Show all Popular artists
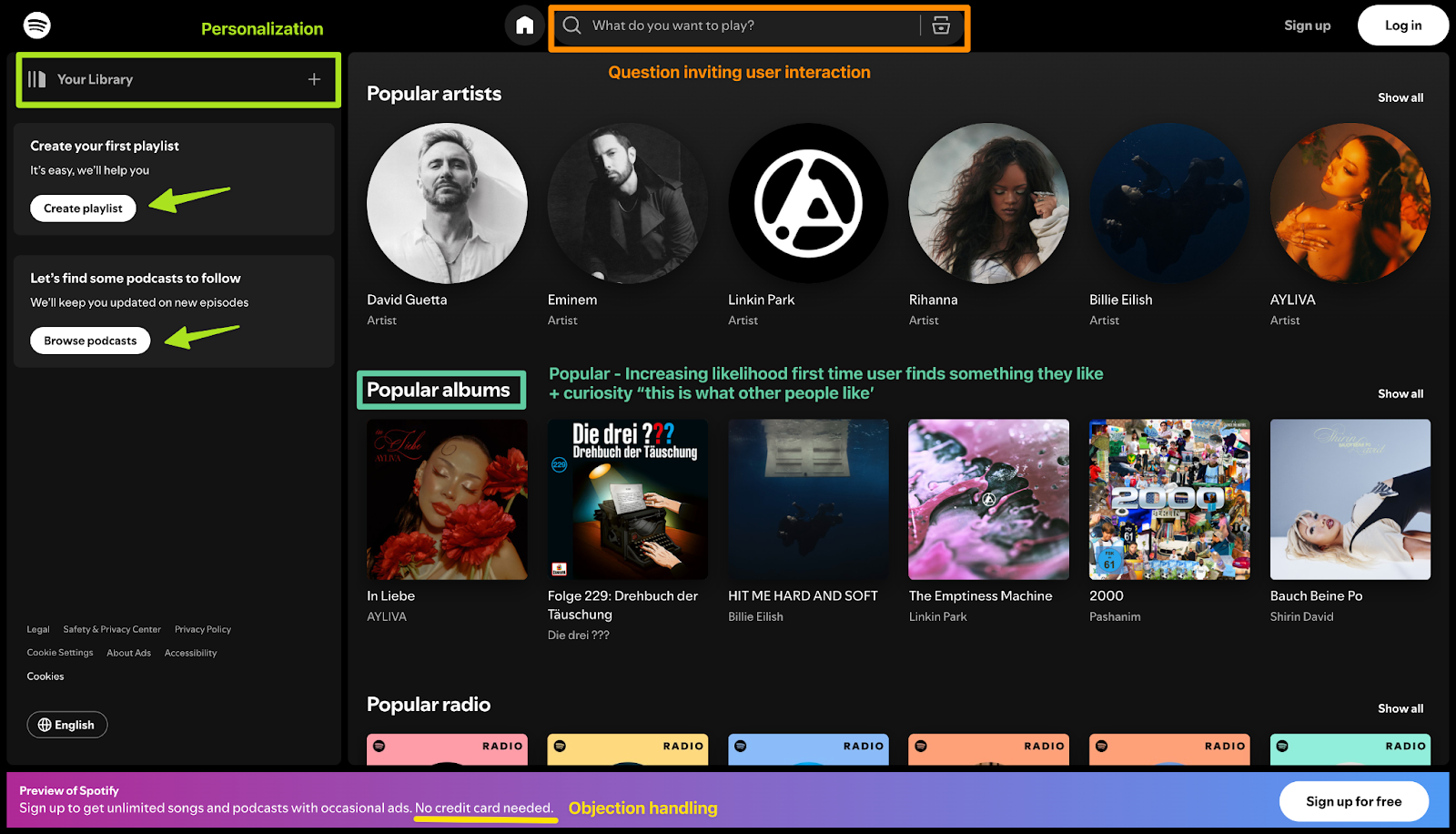 (x=1400, y=97)
